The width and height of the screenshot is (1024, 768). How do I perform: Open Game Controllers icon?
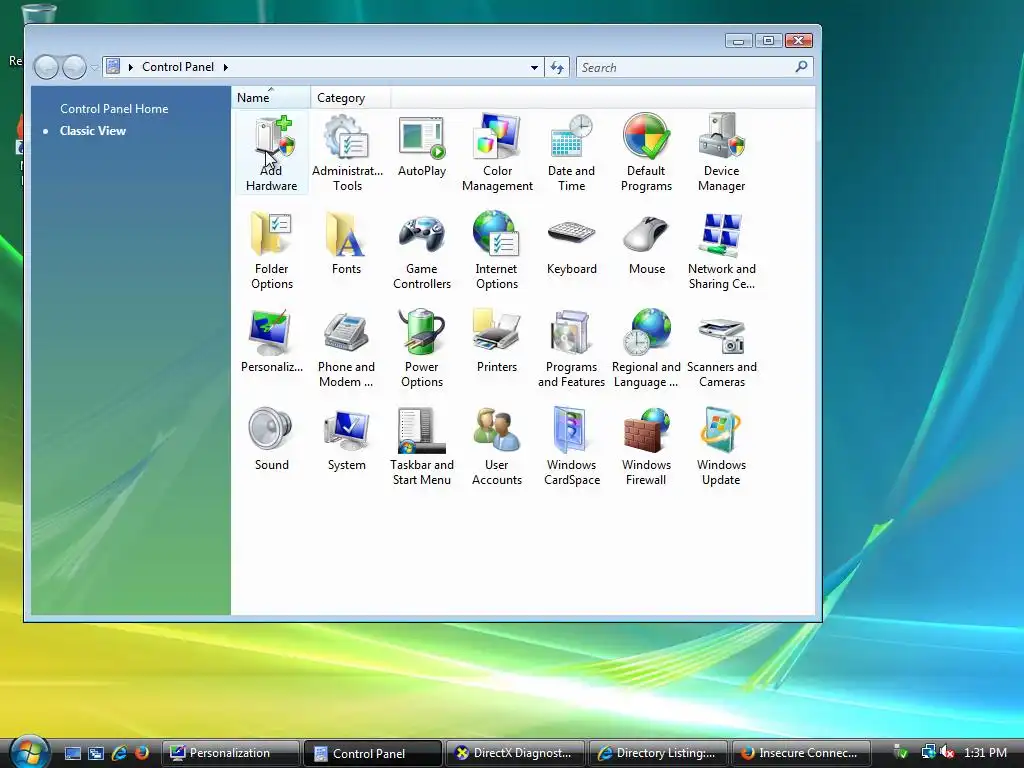click(x=422, y=251)
